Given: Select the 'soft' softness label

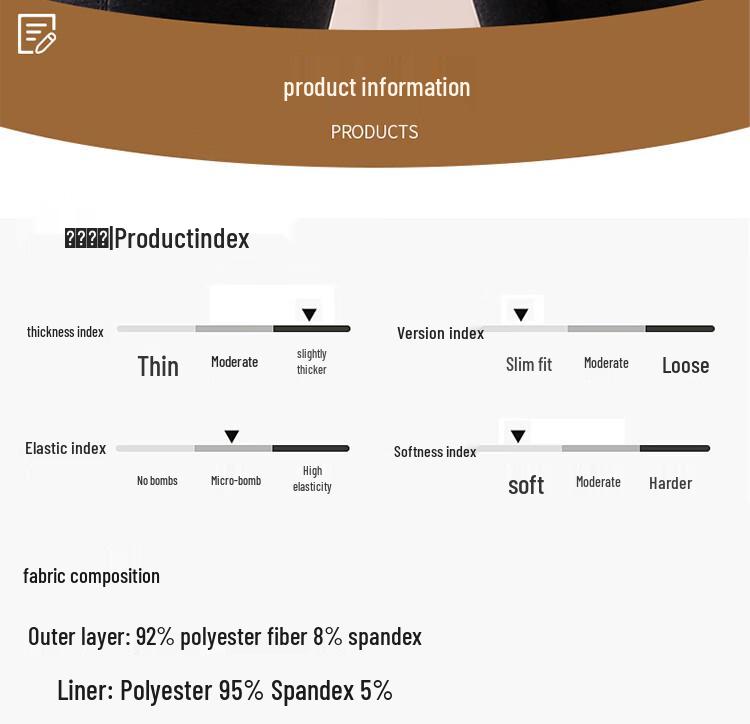Looking at the screenshot, I should 526,485.
